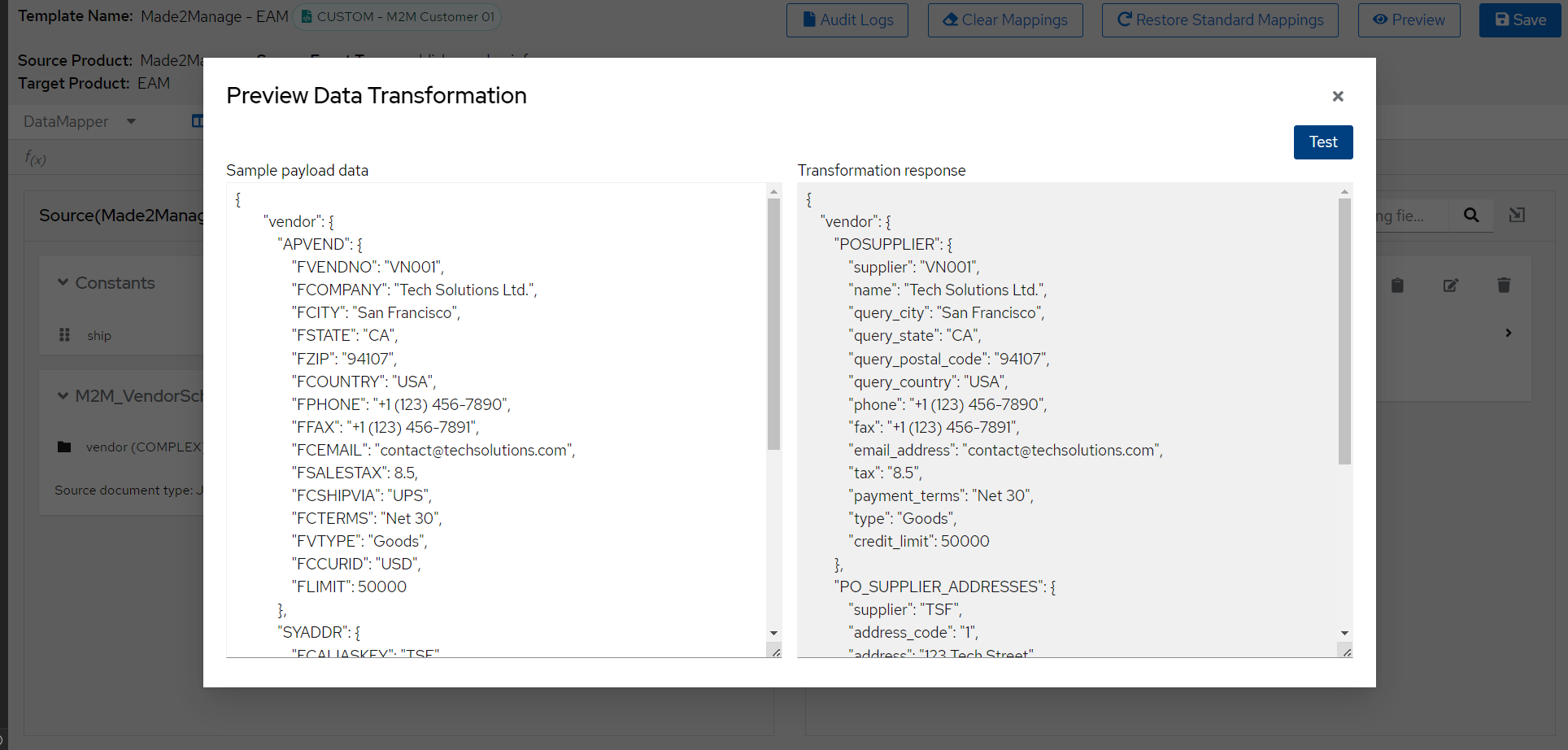Select the Preview eye icon
The image size is (1568, 750).
1380,20
